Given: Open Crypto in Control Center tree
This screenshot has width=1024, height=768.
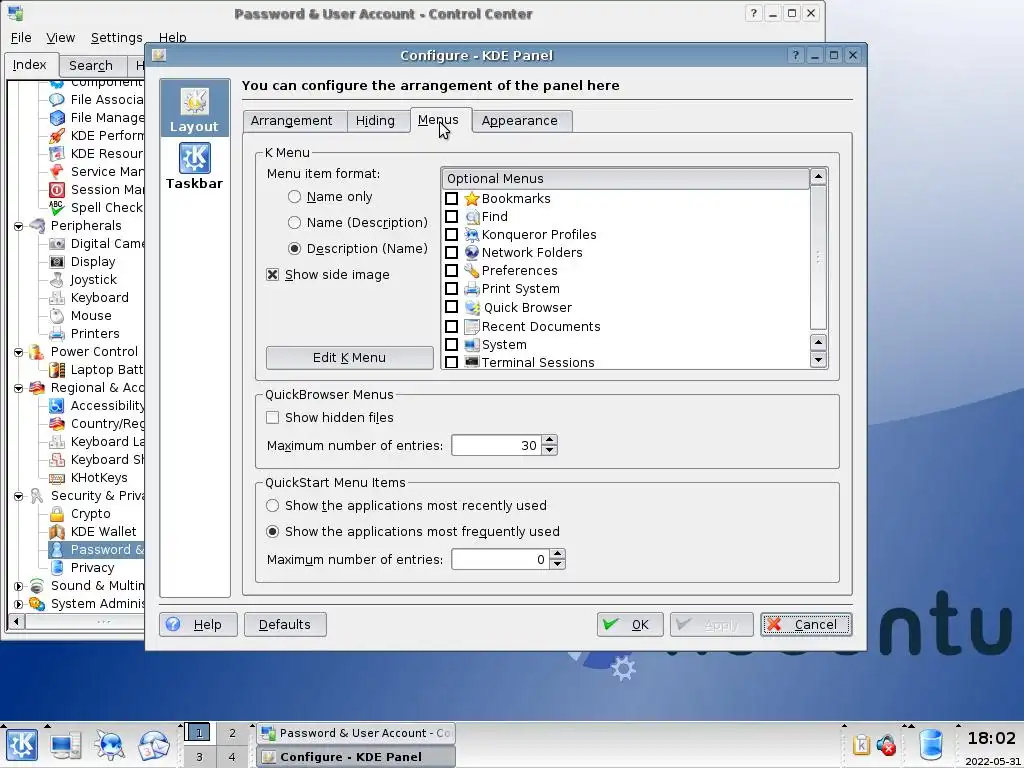Looking at the screenshot, I should [90, 514].
